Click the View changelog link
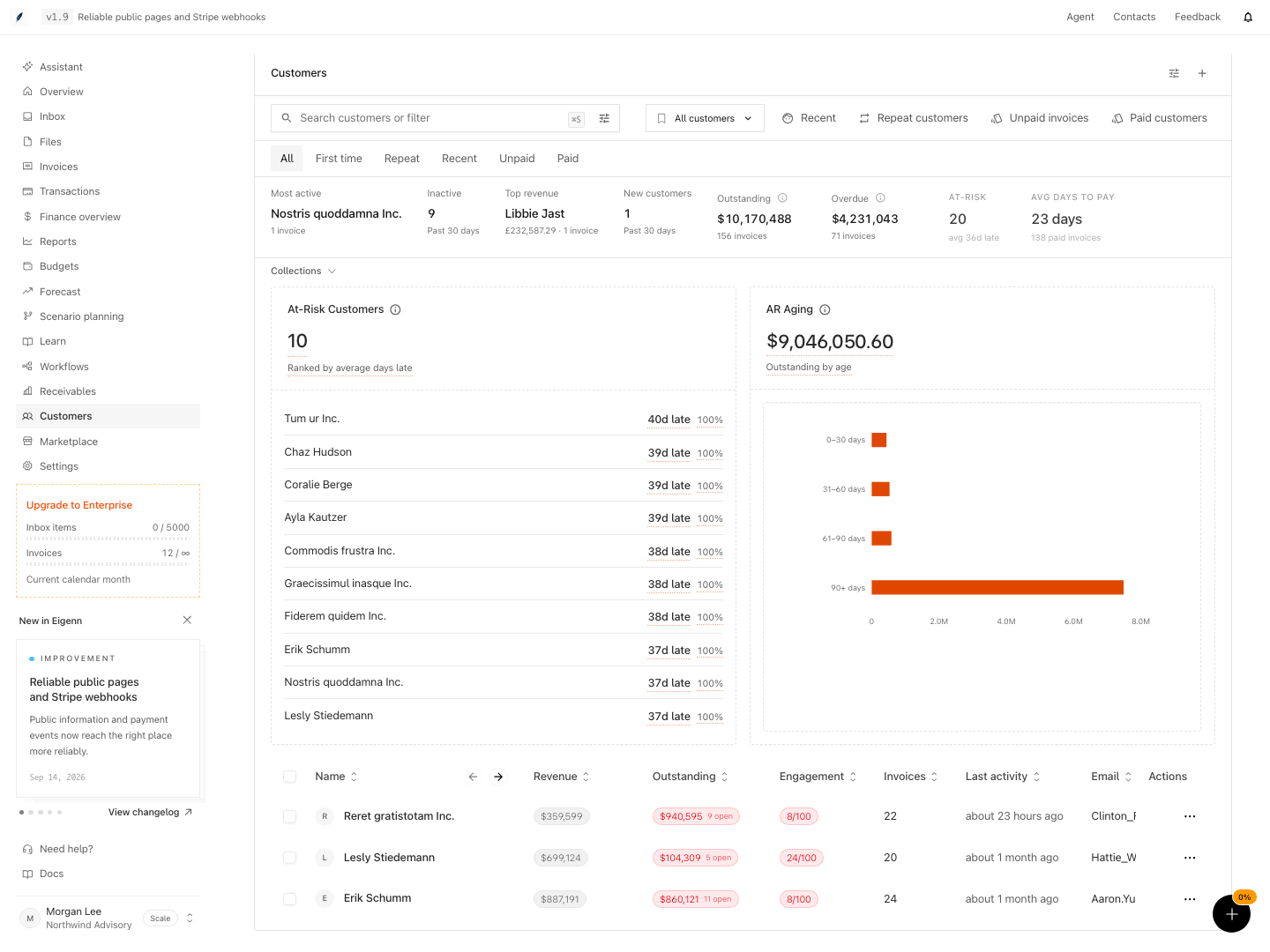The width and height of the screenshot is (1270, 952). click(150, 813)
